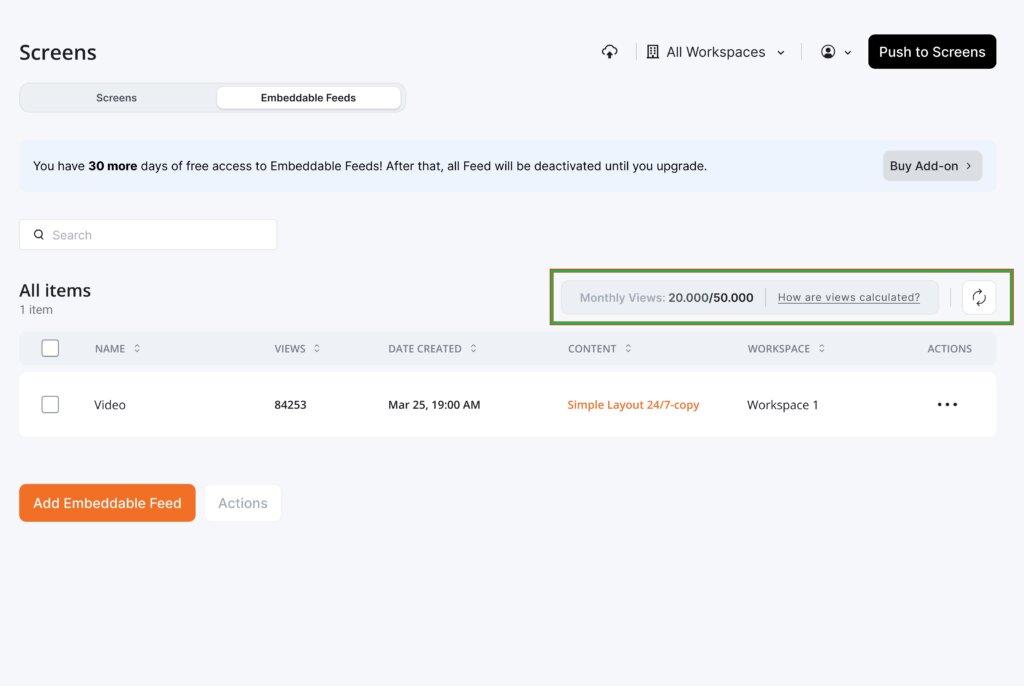Click the refresh views icon
The height and width of the screenshot is (686, 1024).
pos(979,297)
